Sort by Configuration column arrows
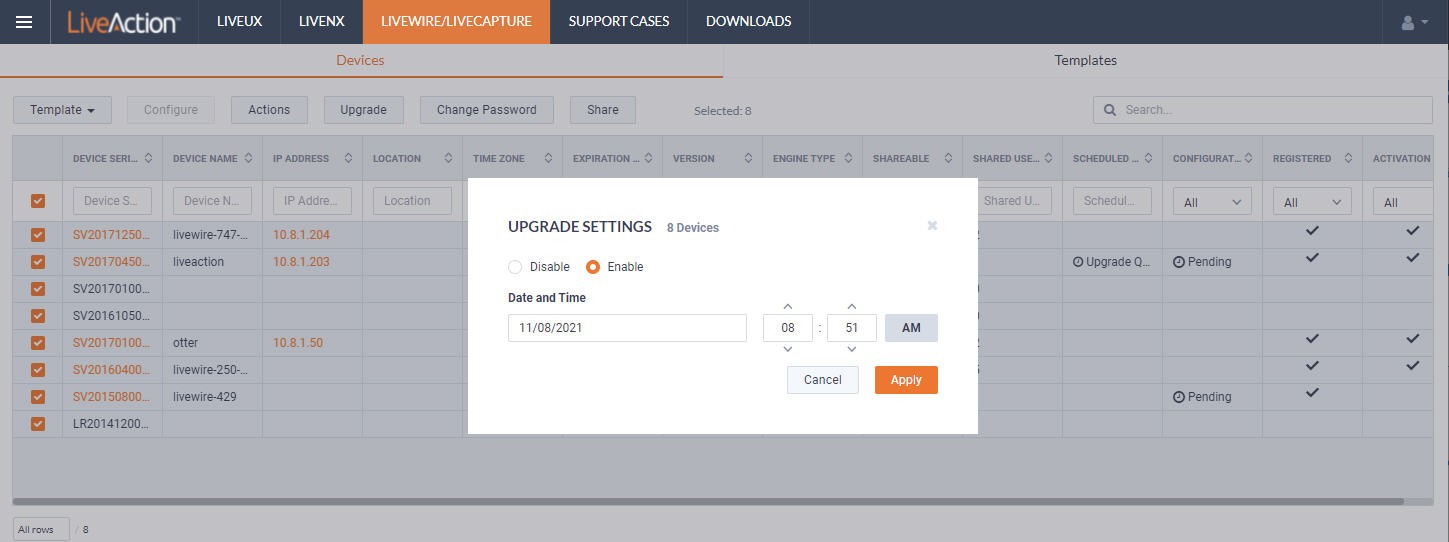The width and height of the screenshot is (1449, 542). (x=1248, y=158)
